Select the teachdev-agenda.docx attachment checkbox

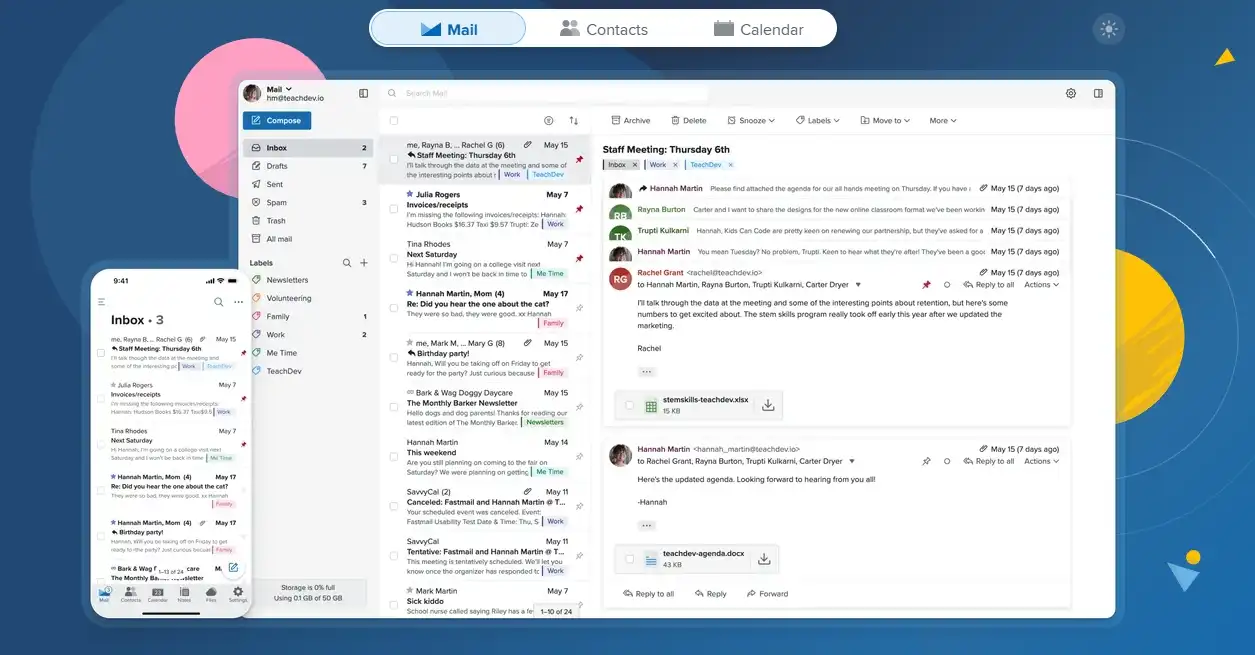click(x=629, y=559)
